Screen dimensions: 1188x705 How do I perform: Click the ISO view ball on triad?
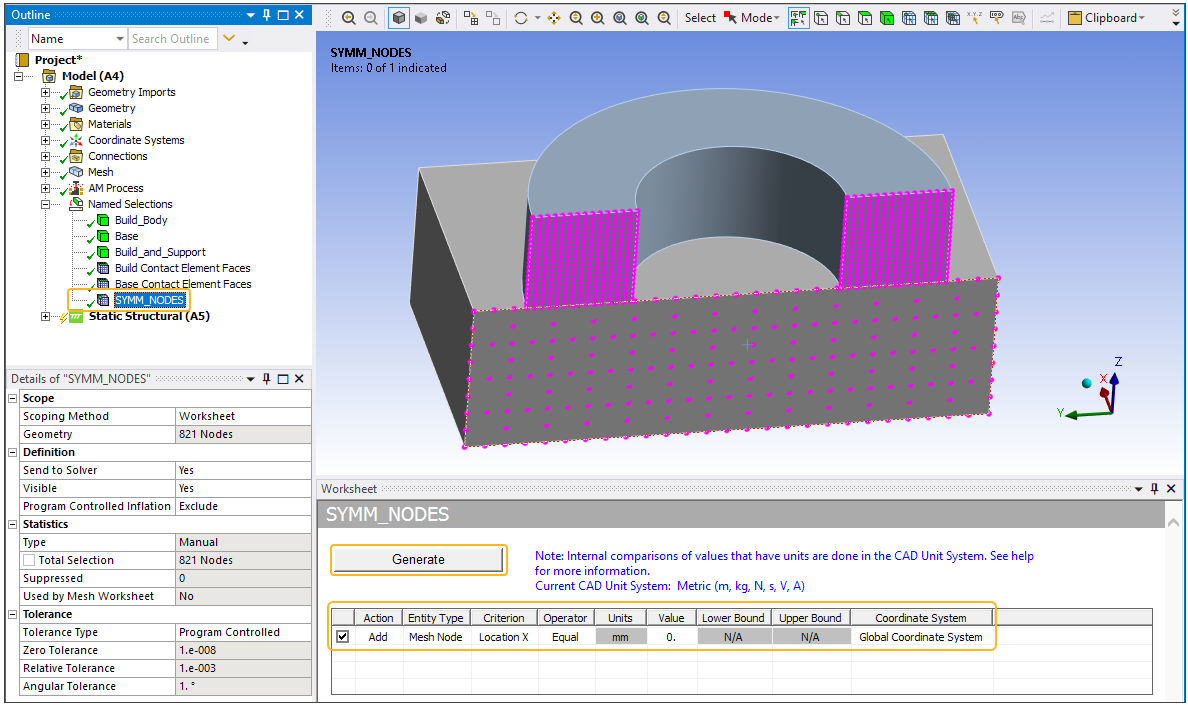[1086, 383]
